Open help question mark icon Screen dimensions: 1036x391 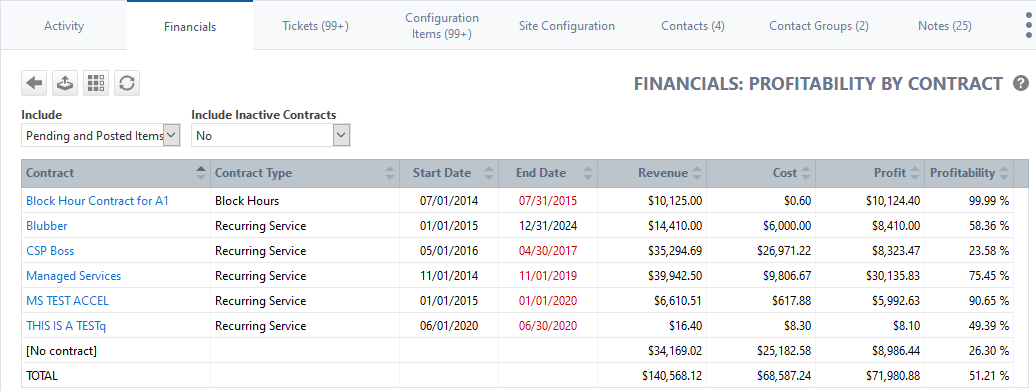pyautogui.click(x=1021, y=83)
